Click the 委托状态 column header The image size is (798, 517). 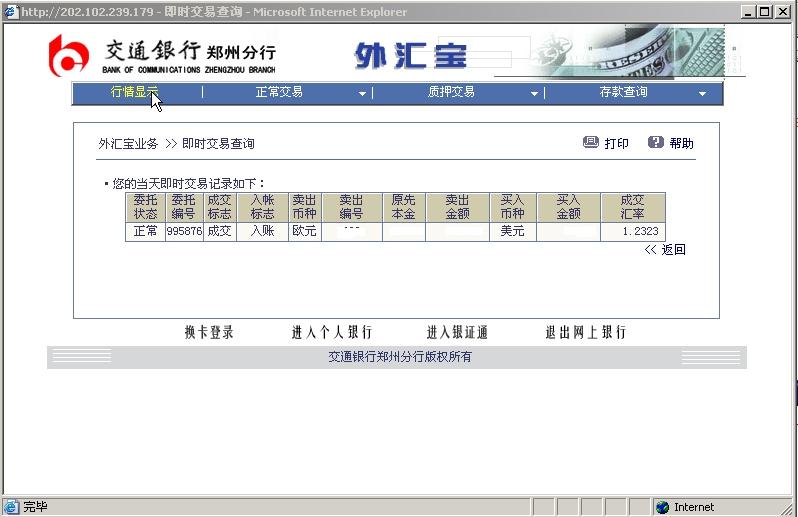(146, 207)
